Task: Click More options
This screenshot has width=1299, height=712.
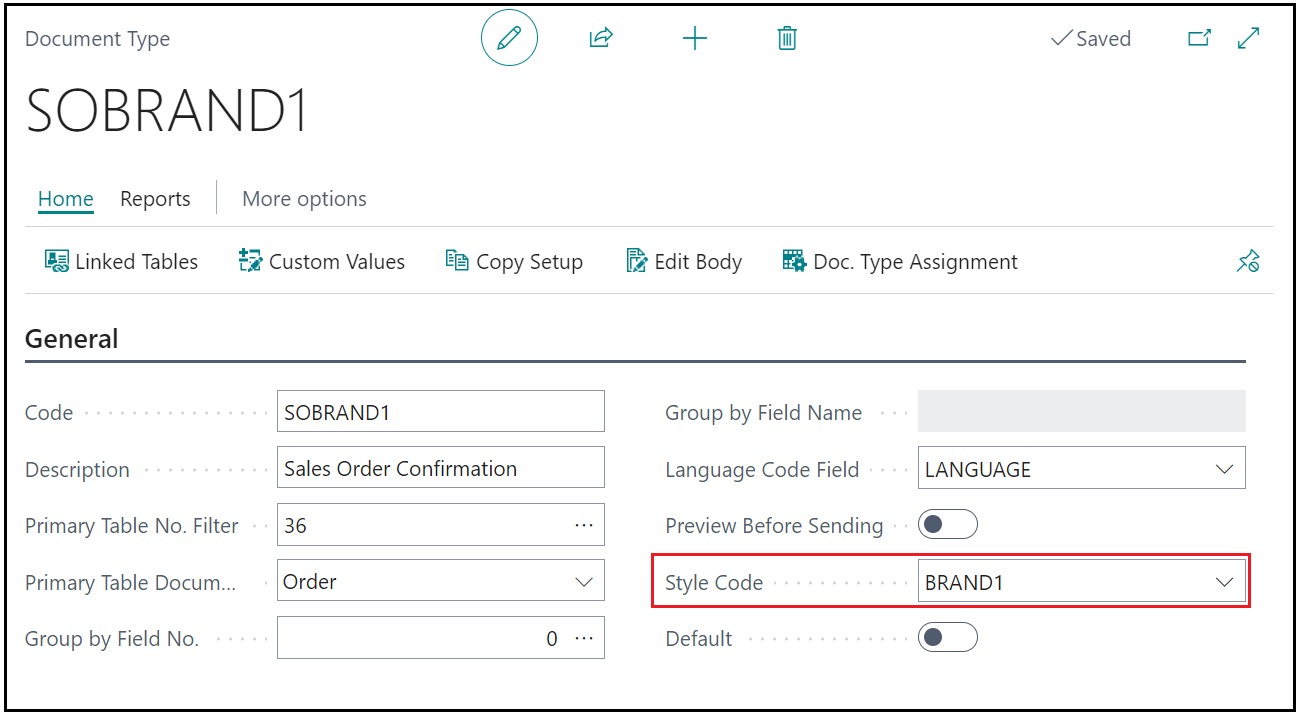Action: coord(304,199)
